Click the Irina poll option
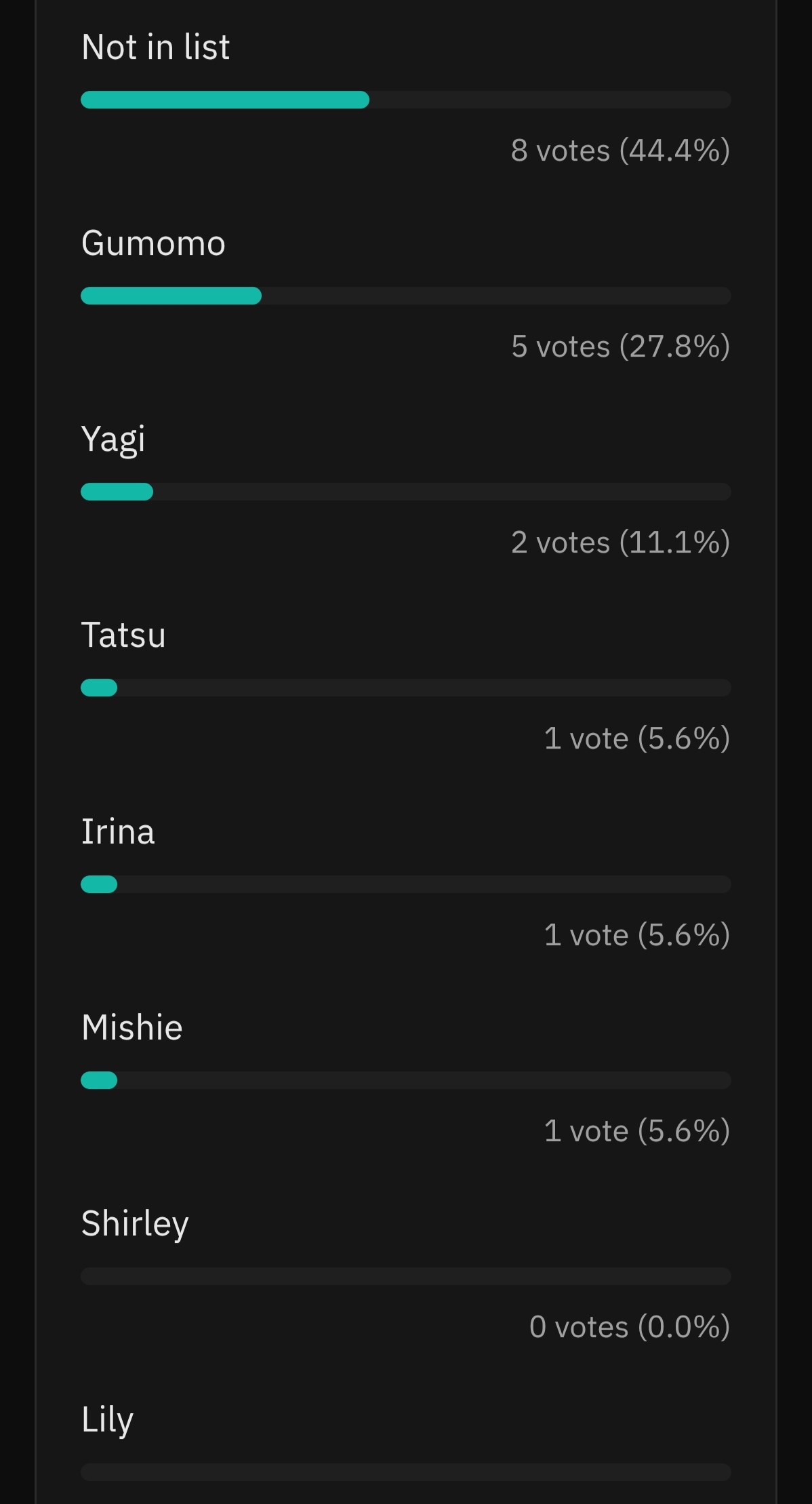 (118, 831)
